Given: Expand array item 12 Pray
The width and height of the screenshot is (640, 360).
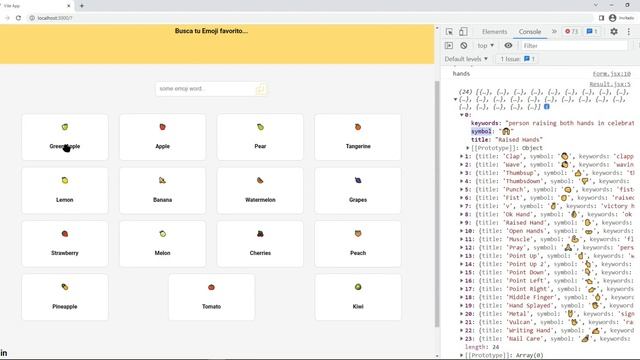Looking at the screenshot, I should coord(462,247).
